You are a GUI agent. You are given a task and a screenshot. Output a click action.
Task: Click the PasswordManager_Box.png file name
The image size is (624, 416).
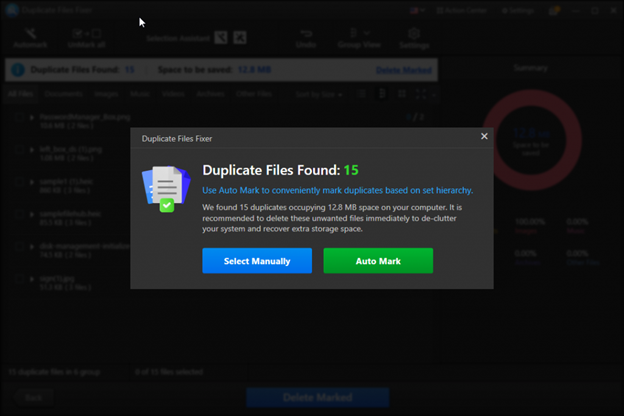click(85, 117)
